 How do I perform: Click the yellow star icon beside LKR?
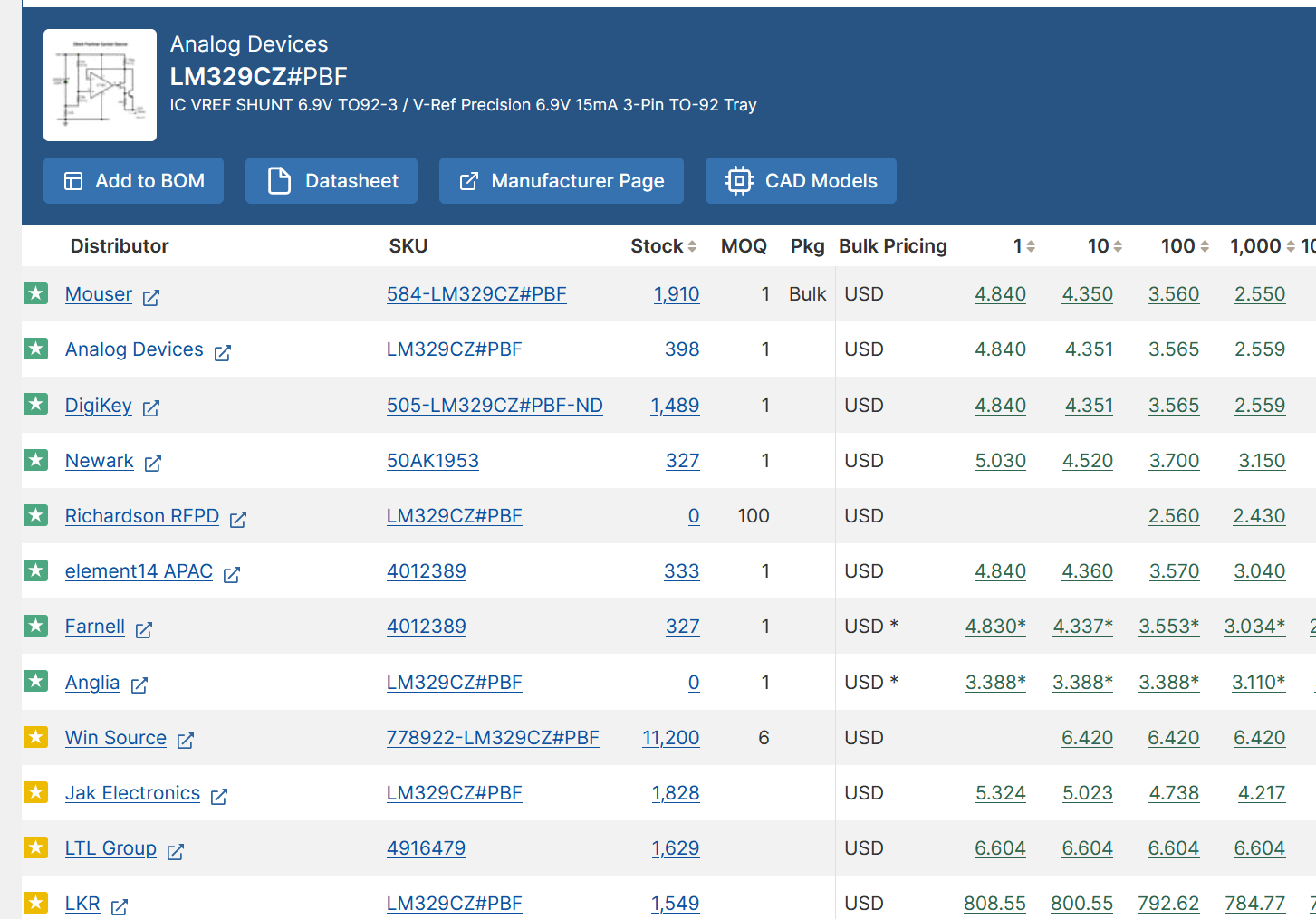coord(35,903)
